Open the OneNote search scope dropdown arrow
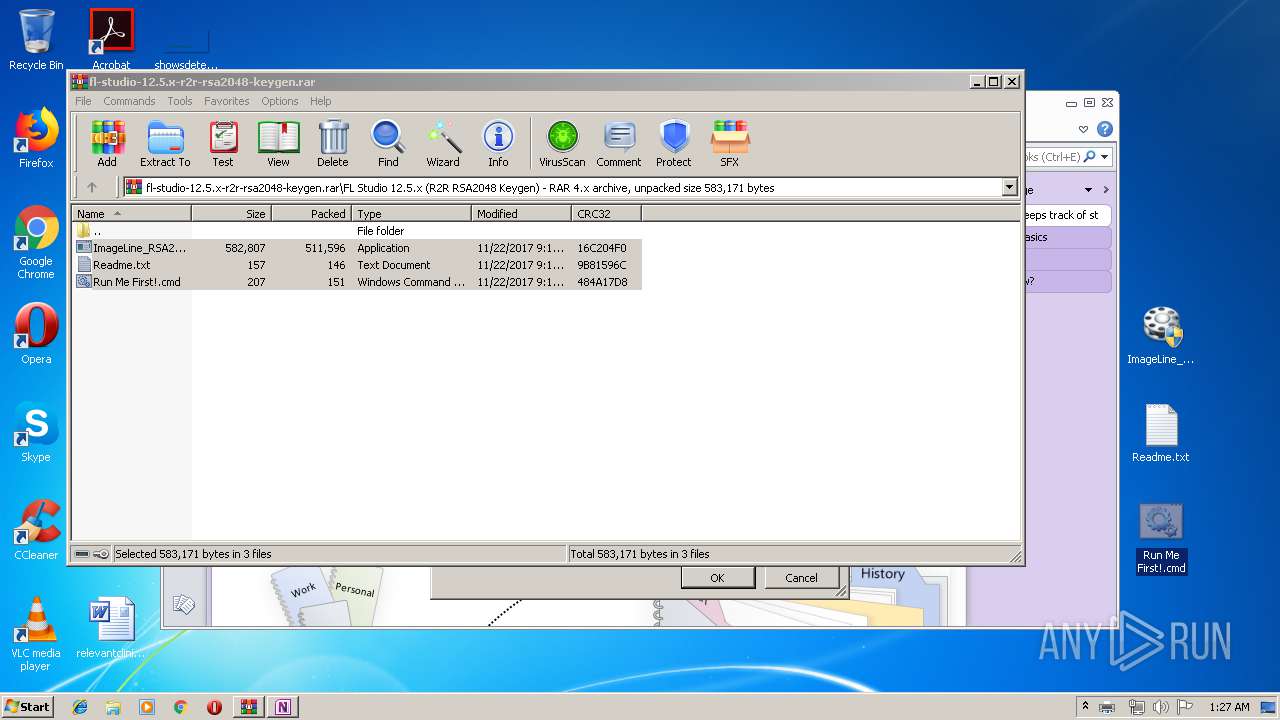 tap(1105, 157)
